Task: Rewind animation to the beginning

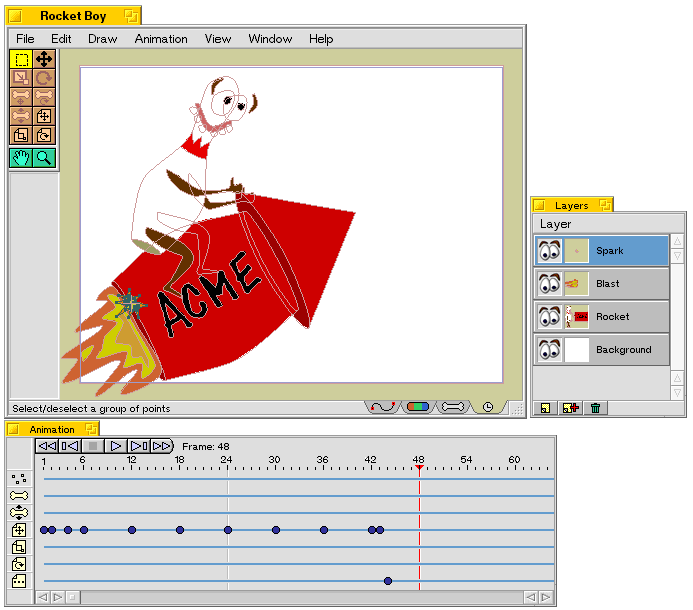Action: tap(47, 446)
